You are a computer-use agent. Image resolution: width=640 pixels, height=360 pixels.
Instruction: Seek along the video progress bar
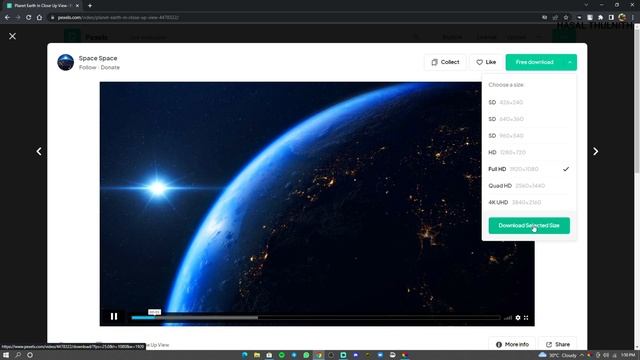pos(316,318)
